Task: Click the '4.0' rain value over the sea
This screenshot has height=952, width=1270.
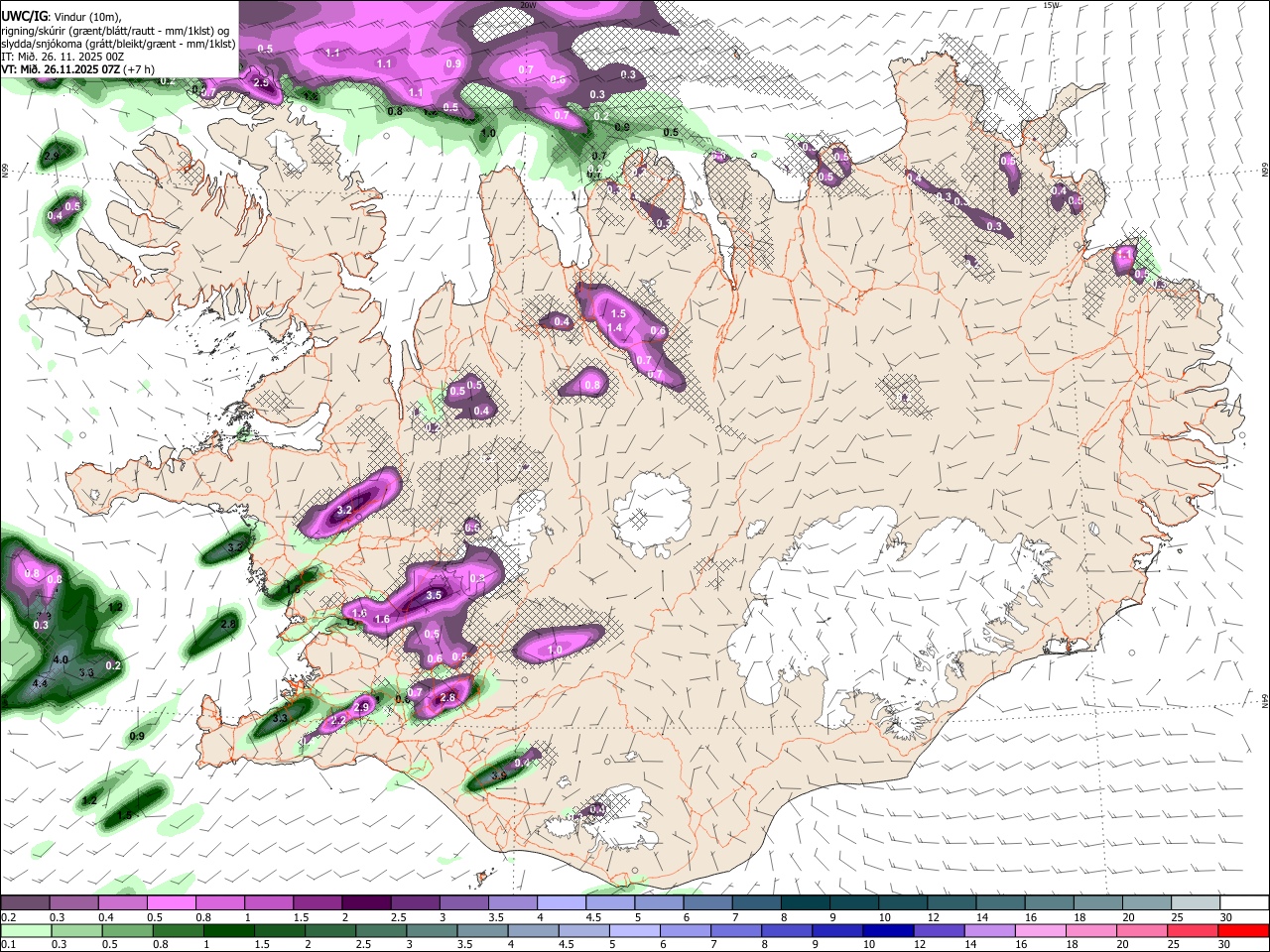Action: tap(61, 659)
